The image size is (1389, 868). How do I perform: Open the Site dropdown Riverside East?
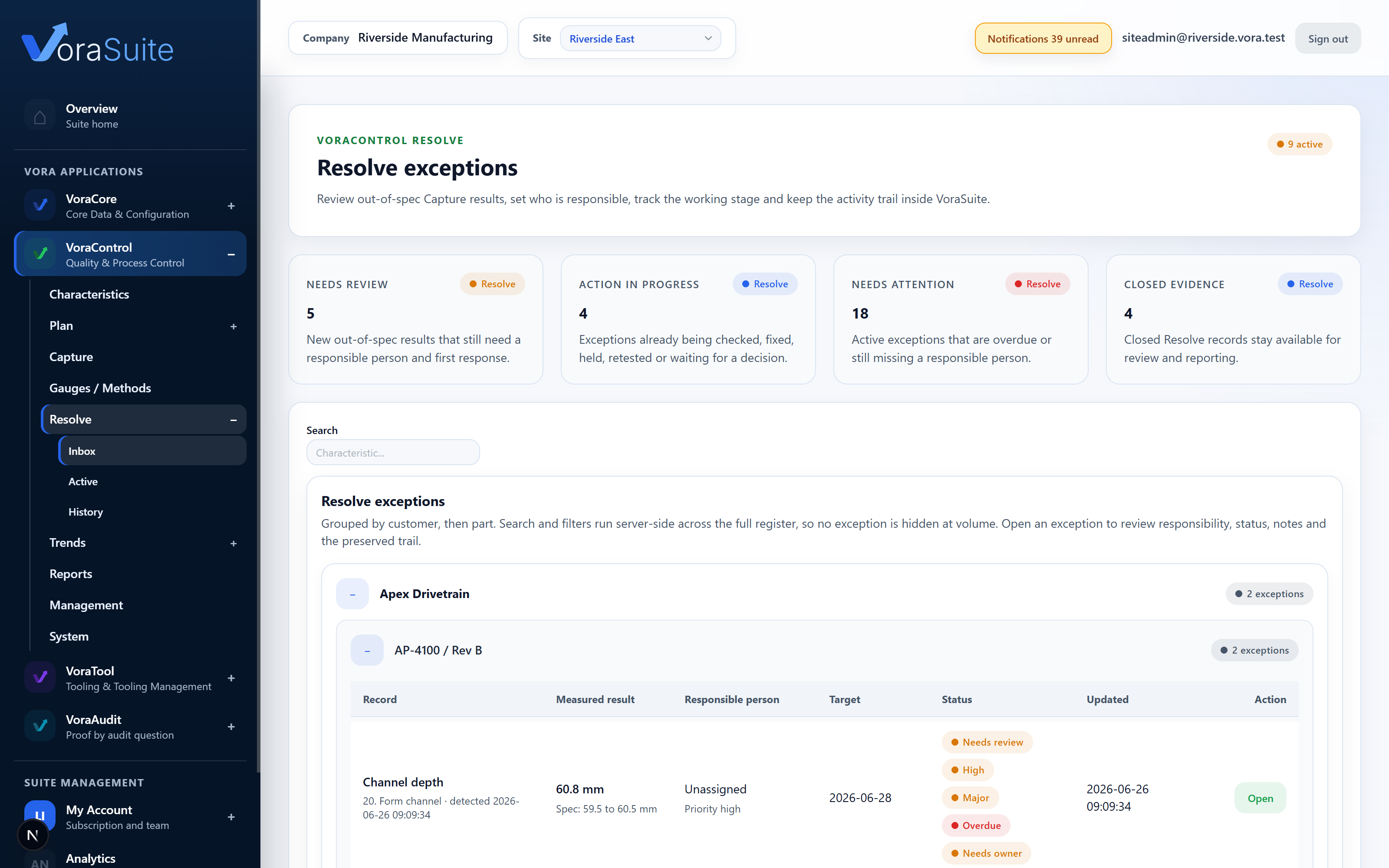640,39
